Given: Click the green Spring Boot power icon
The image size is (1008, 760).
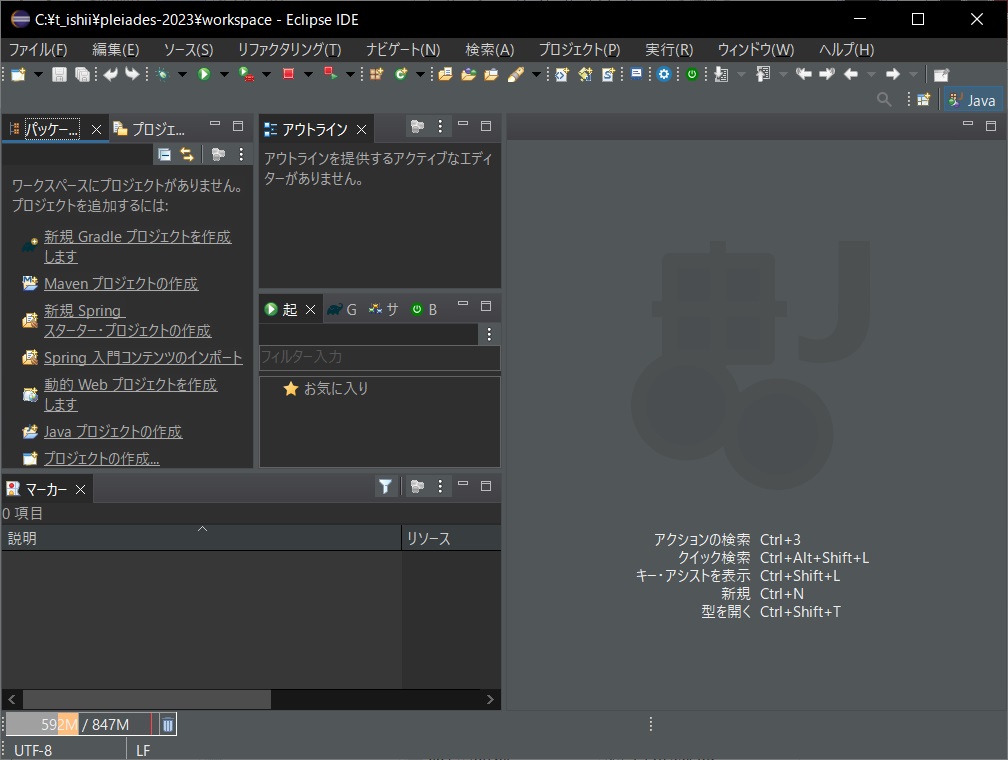Looking at the screenshot, I should tap(692, 75).
